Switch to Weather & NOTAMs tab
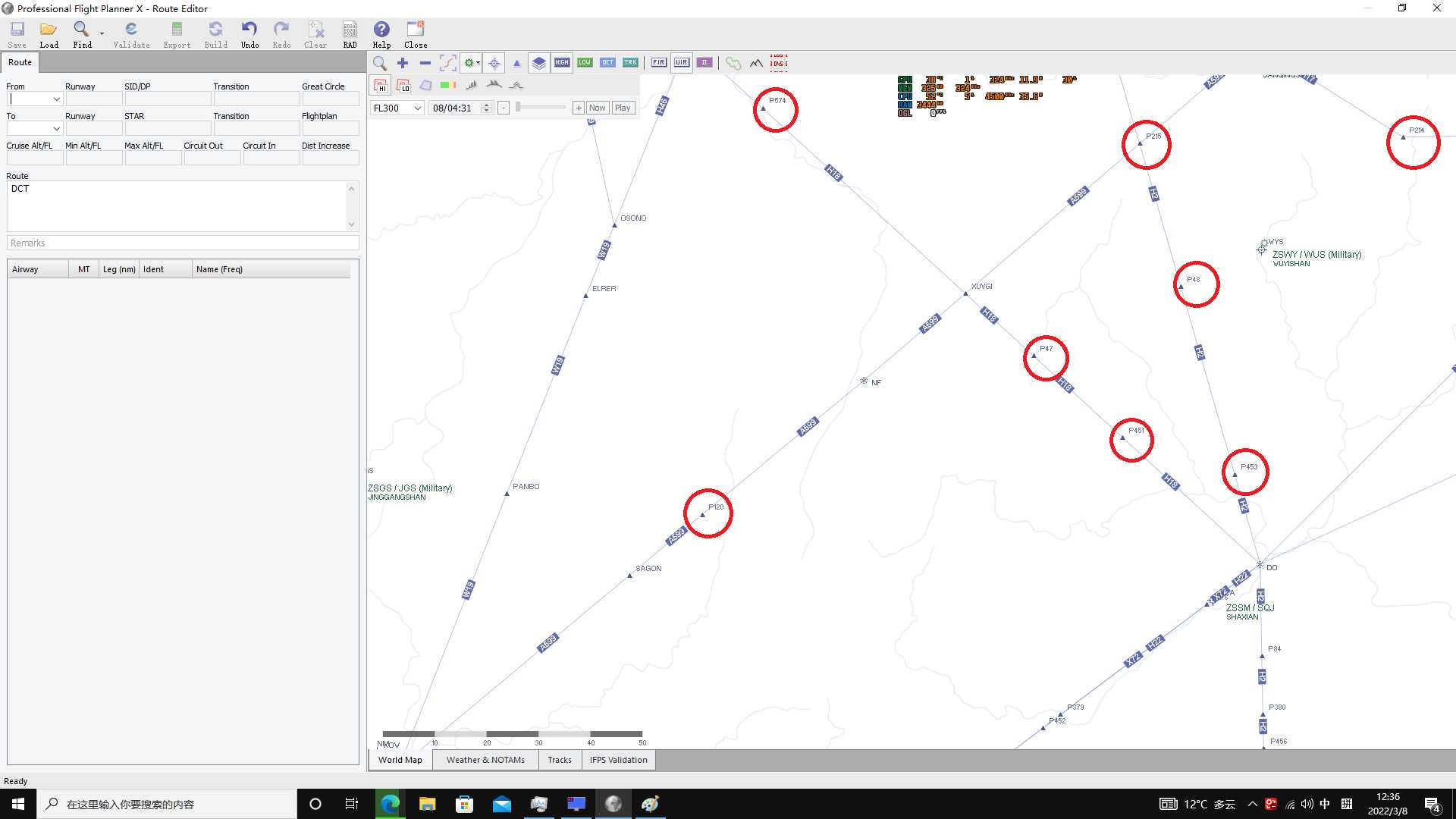This screenshot has height=819, width=1456. 485,760
